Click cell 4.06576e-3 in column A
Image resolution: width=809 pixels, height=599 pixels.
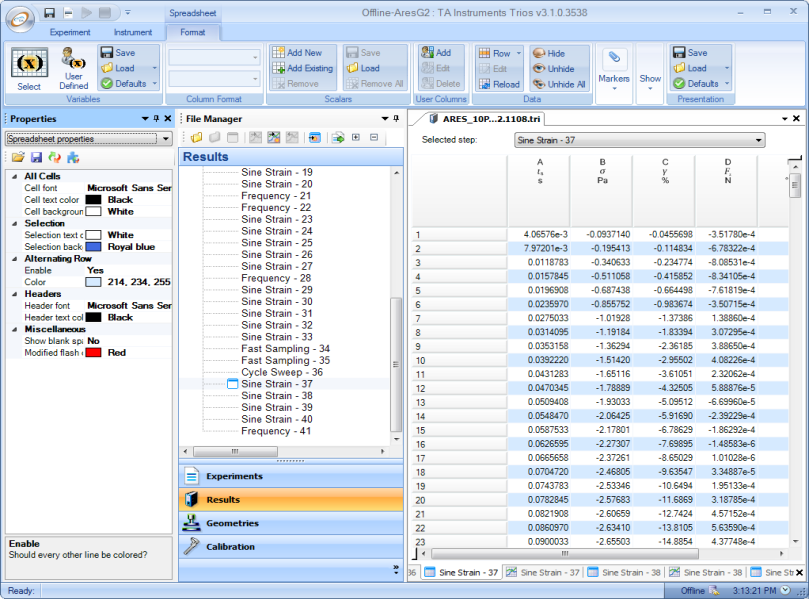[539, 234]
